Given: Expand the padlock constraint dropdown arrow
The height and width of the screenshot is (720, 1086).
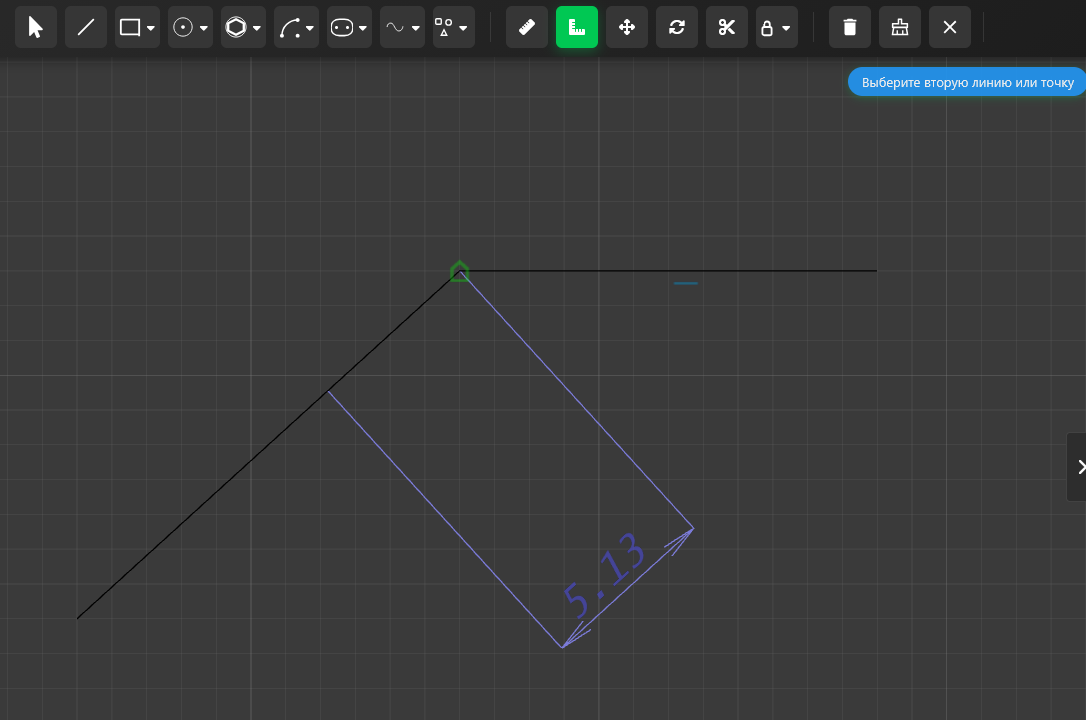Looking at the screenshot, I should pyautogui.click(x=786, y=28).
